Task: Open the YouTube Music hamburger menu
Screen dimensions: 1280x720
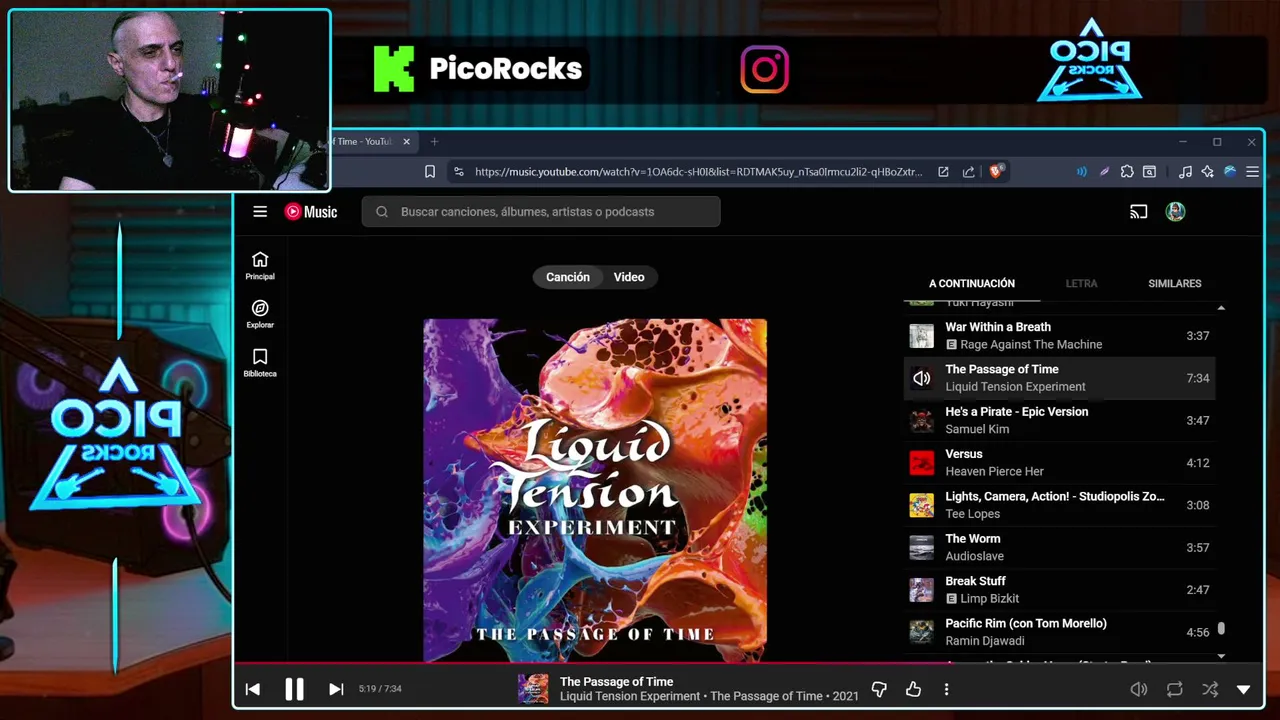Action: 260,211
